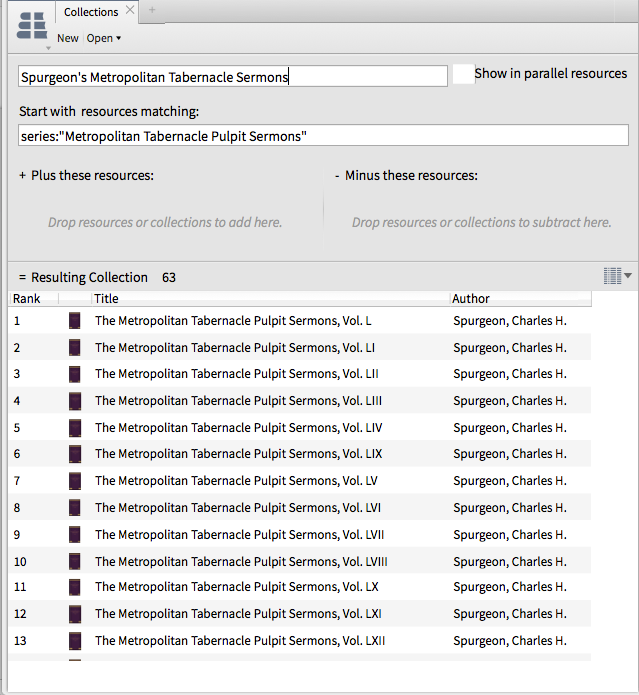Click book icon for Vol. LIX

(x=75, y=454)
